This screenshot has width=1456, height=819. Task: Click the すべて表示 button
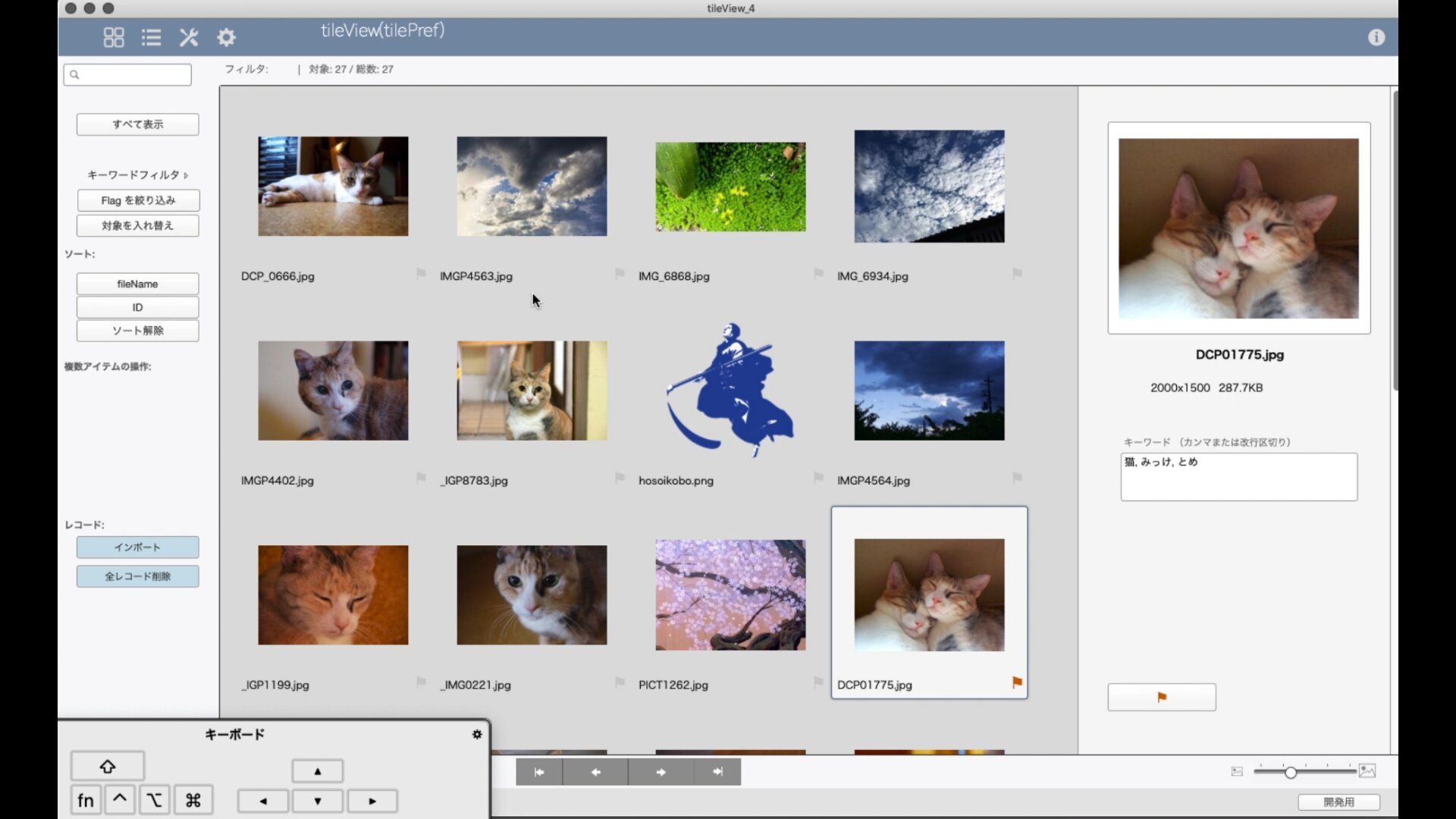(136, 124)
